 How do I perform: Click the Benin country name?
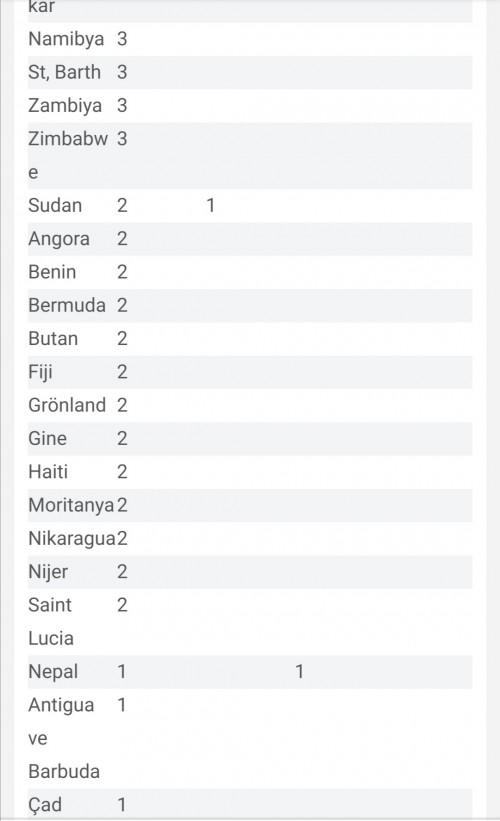click(x=52, y=272)
